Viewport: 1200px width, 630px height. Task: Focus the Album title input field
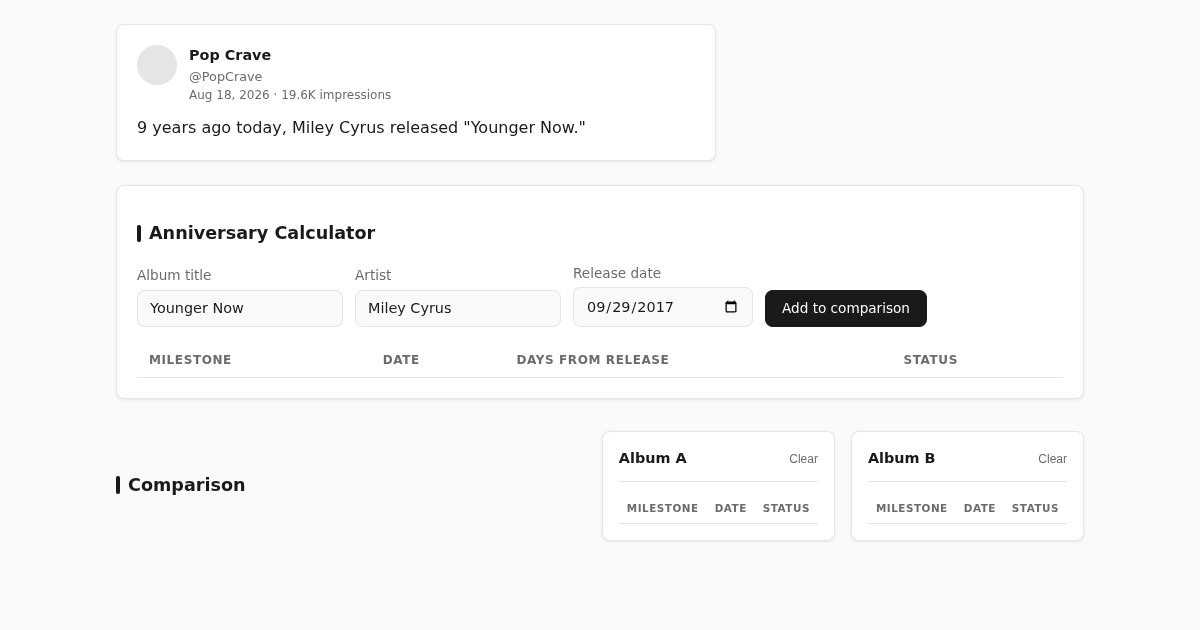click(x=240, y=308)
